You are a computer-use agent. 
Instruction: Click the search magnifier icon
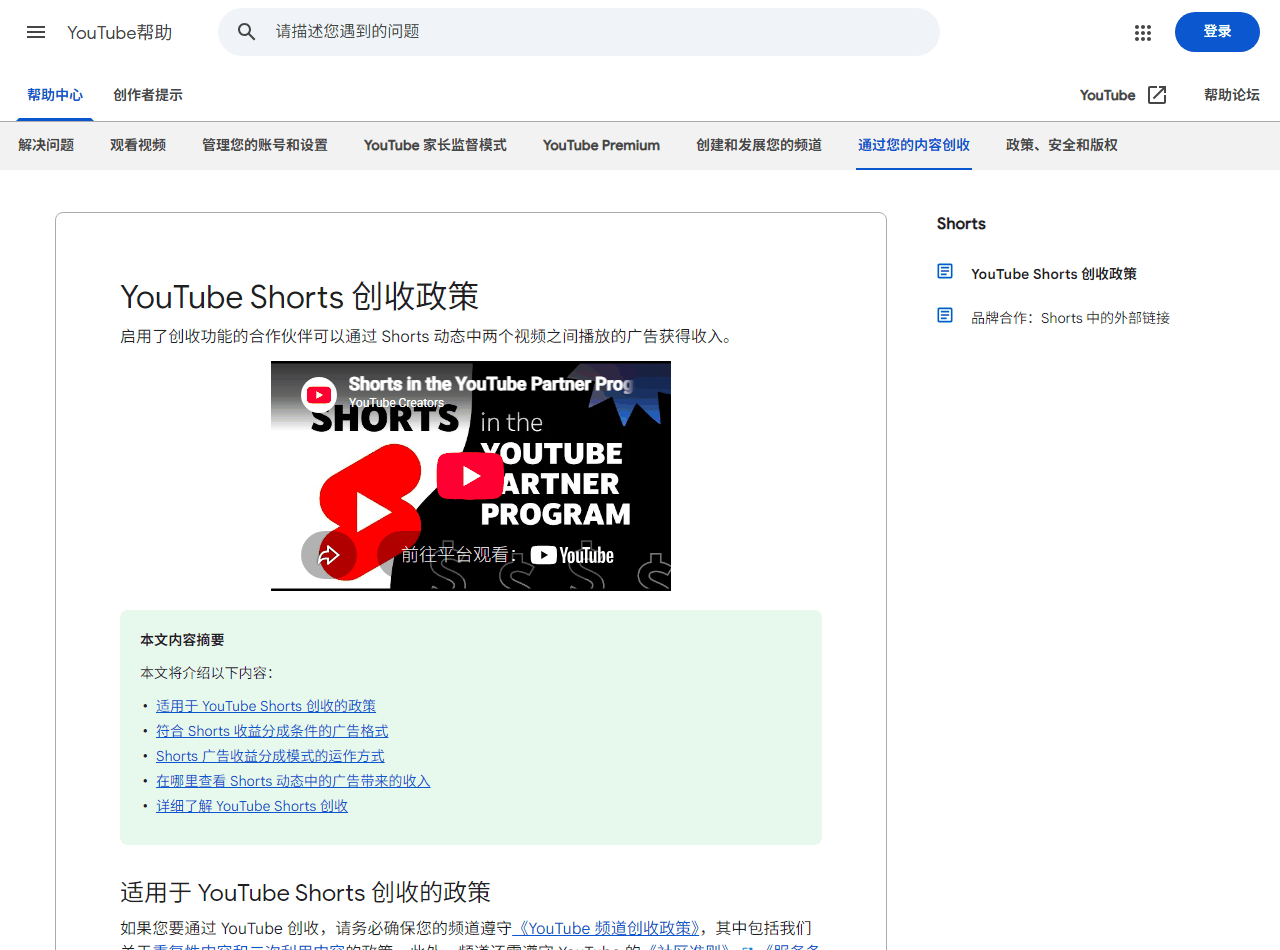point(247,32)
